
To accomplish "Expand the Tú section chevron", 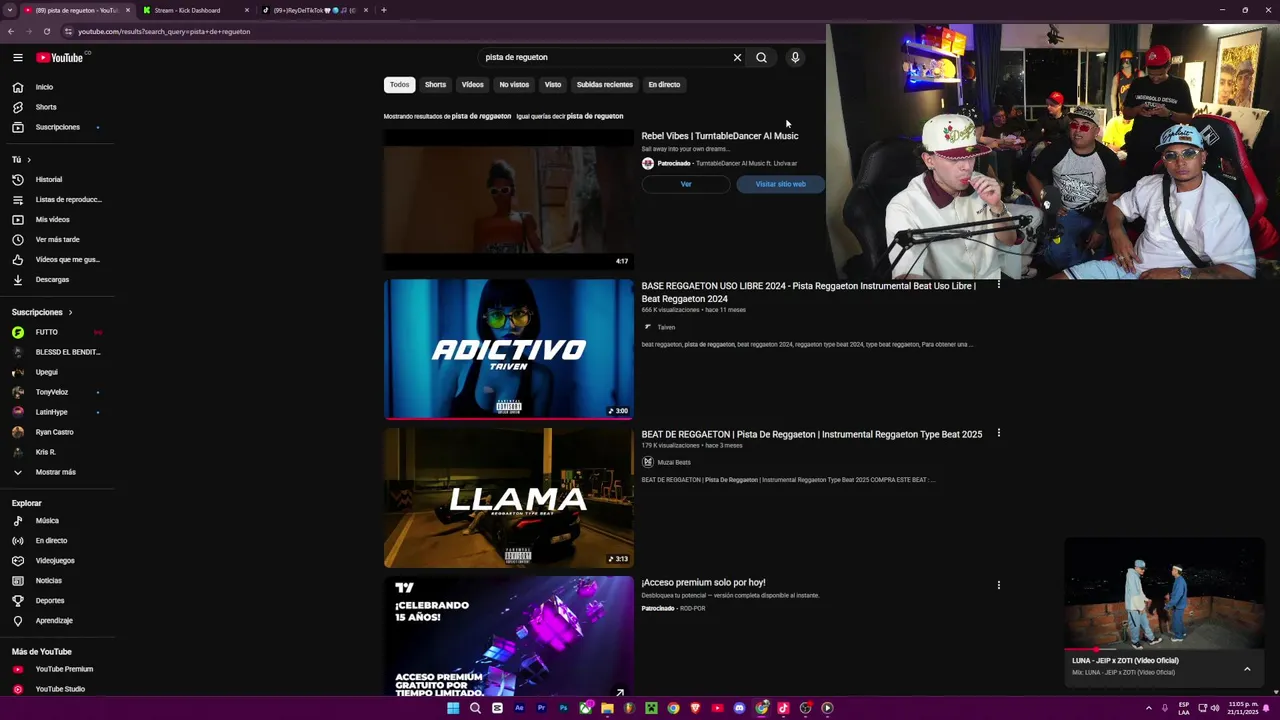I will point(28,160).
